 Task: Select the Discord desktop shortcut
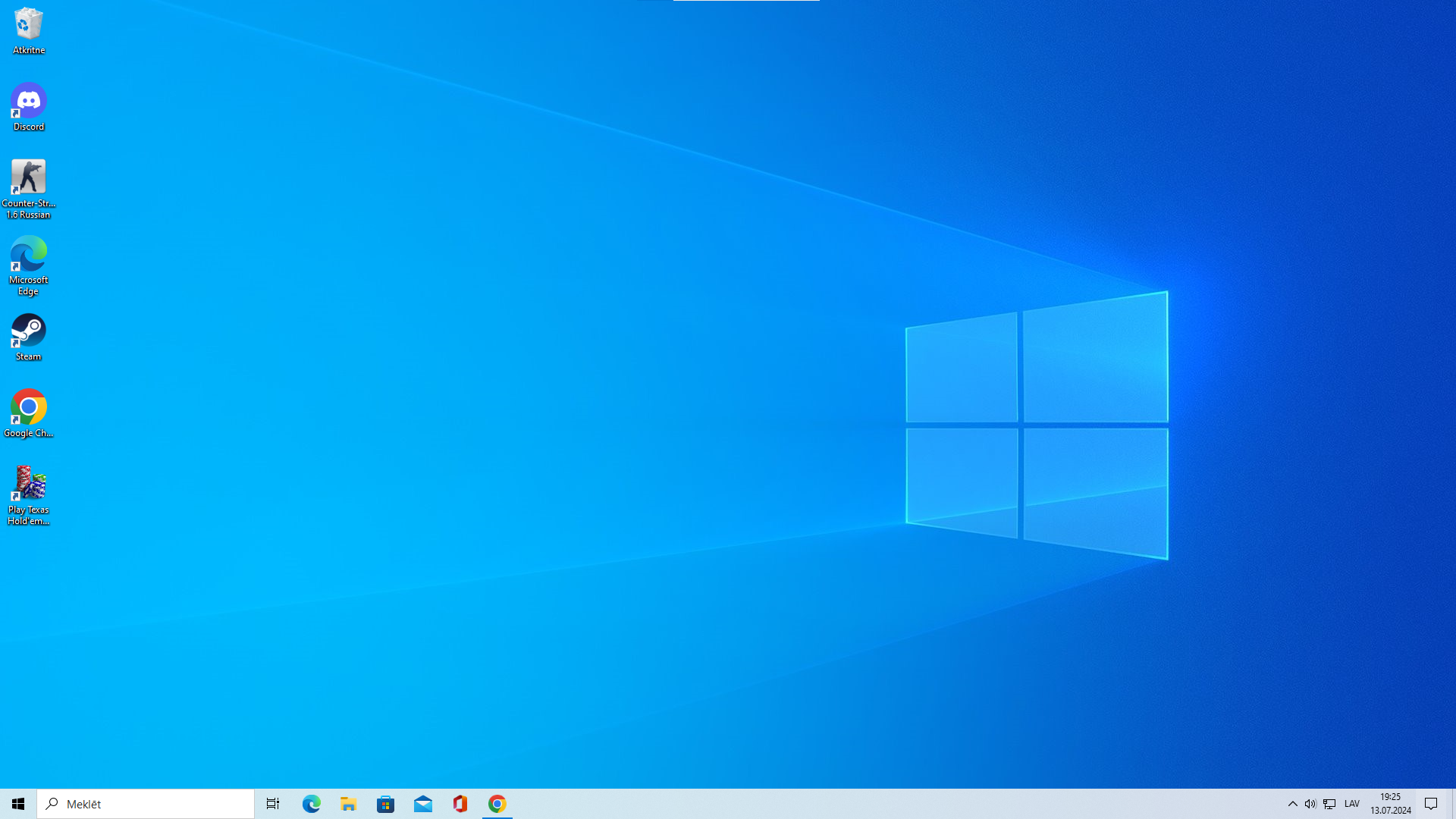29,107
